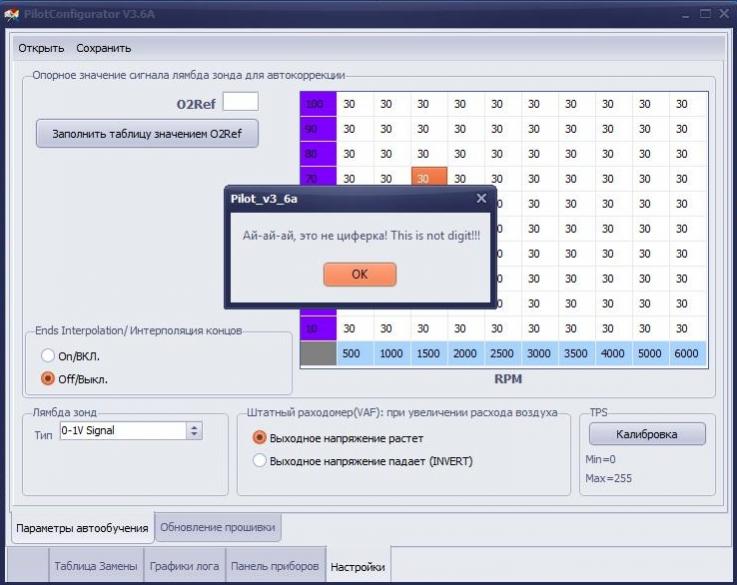Open the Панель приборов tab
This screenshot has width=737, height=585.
(x=275, y=566)
